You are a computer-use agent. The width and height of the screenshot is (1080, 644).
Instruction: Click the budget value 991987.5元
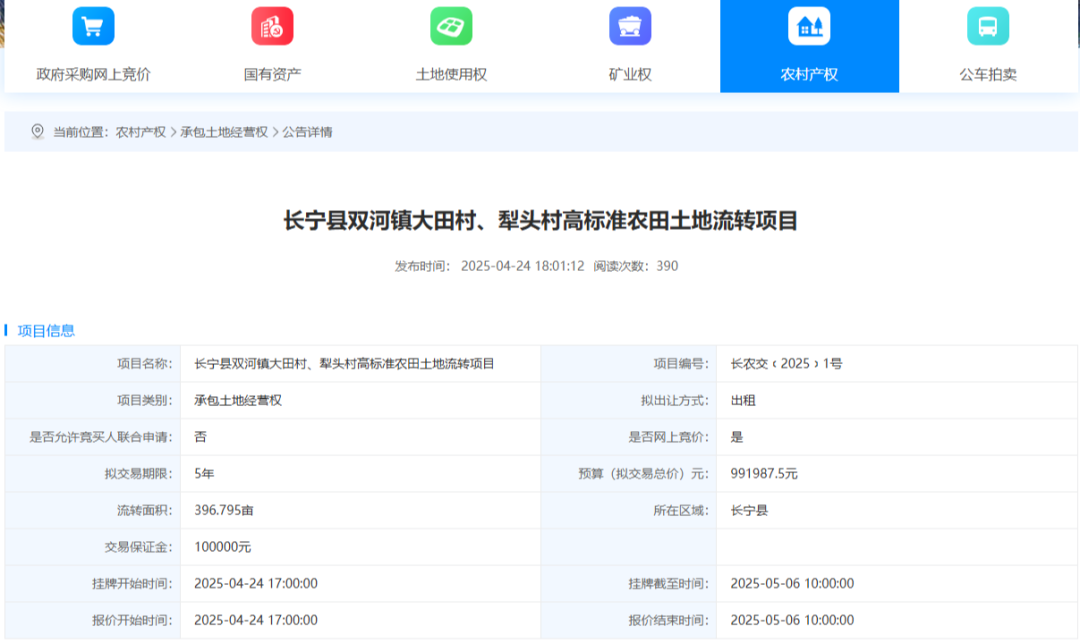pyautogui.click(x=764, y=474)
